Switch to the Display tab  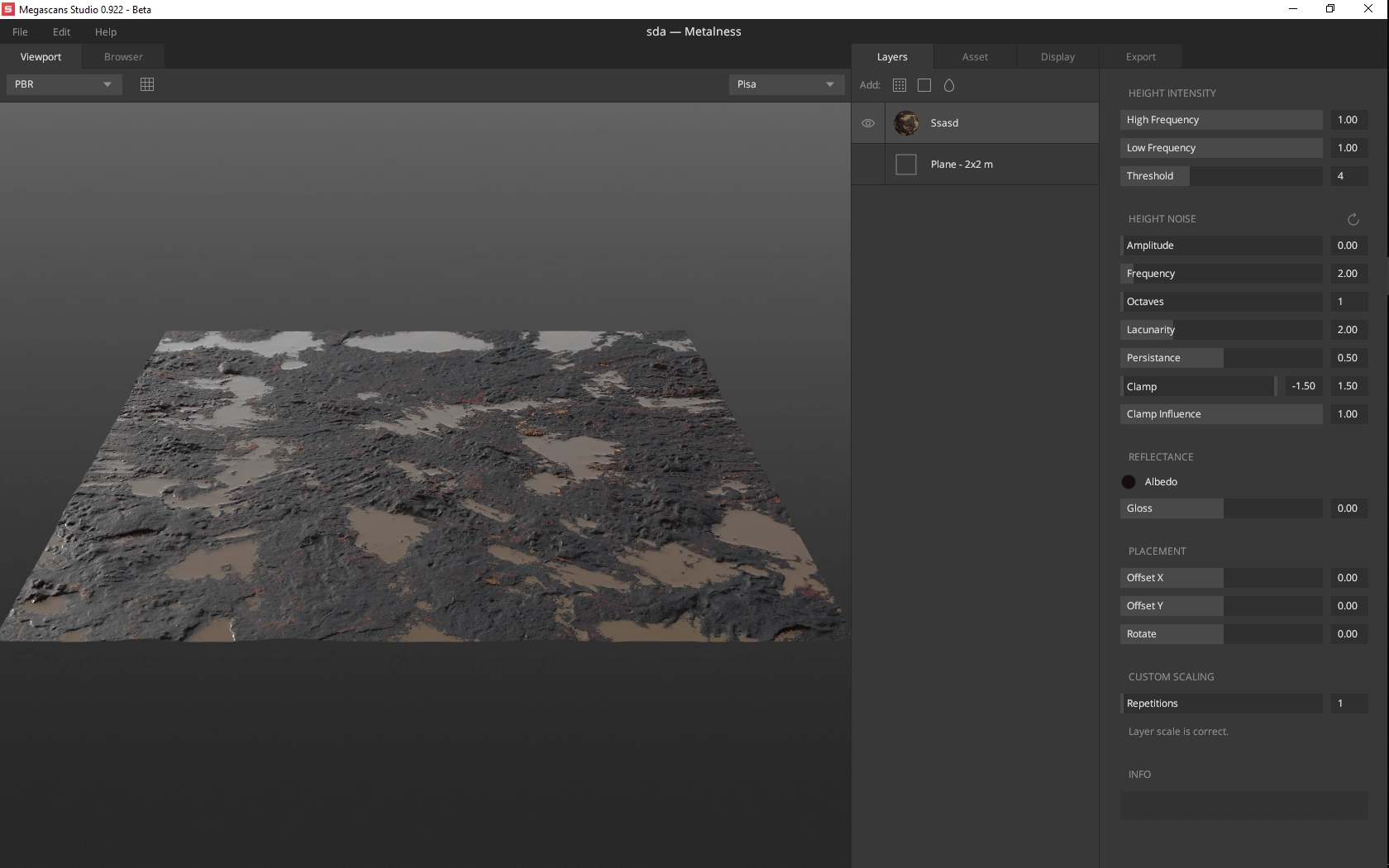pyautogui.click(x=1057, y=57)
